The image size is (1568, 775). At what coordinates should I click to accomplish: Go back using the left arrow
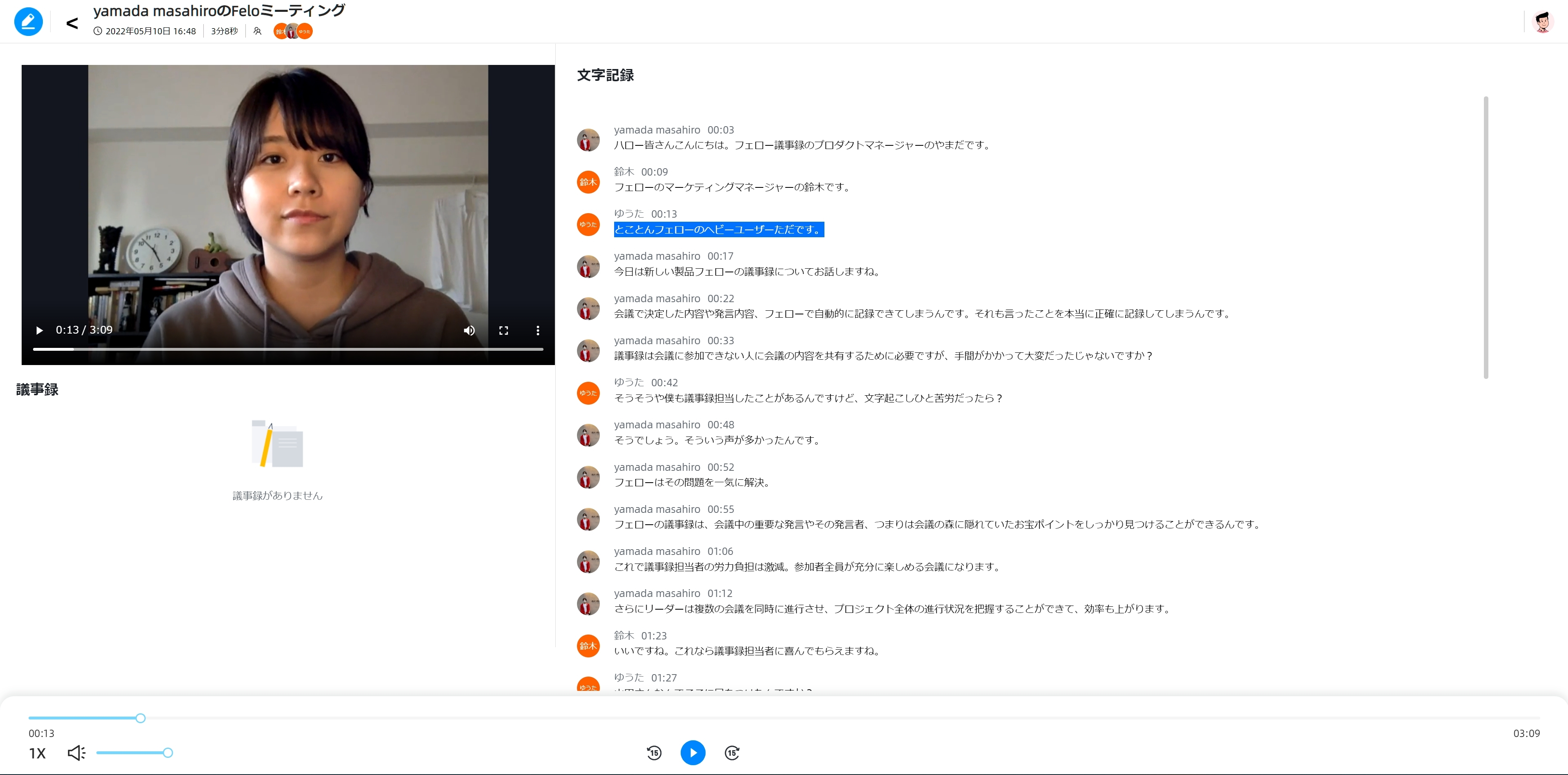point(72,24)
